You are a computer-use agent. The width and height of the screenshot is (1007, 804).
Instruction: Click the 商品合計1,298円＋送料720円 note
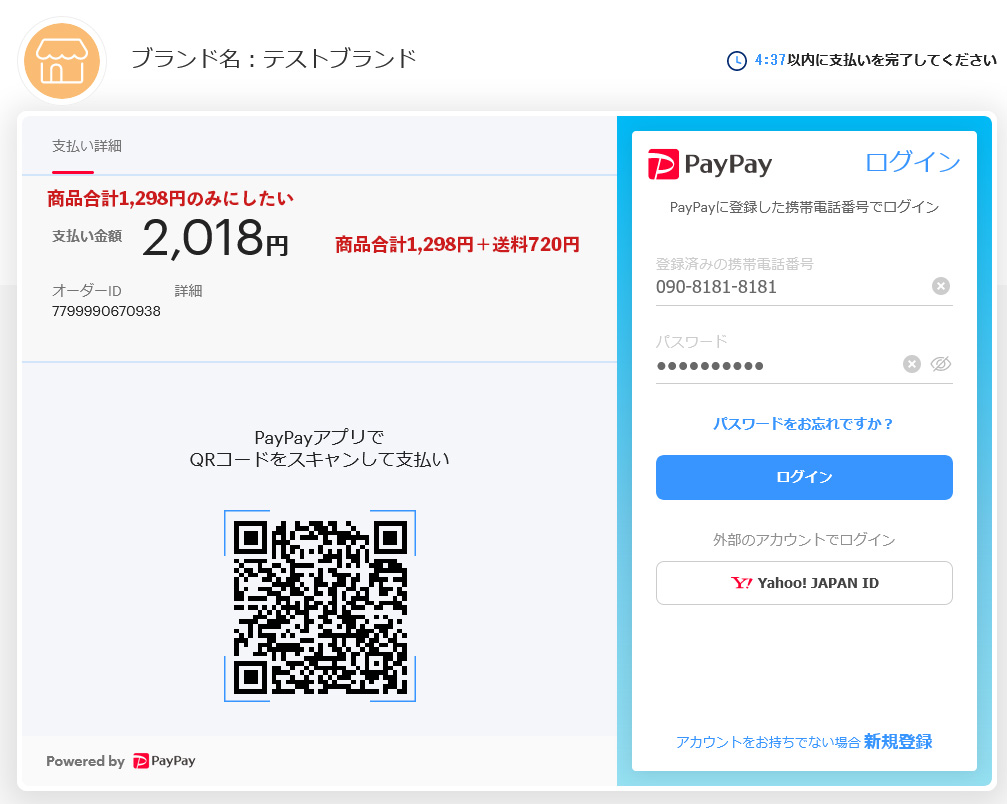(457, 245)
